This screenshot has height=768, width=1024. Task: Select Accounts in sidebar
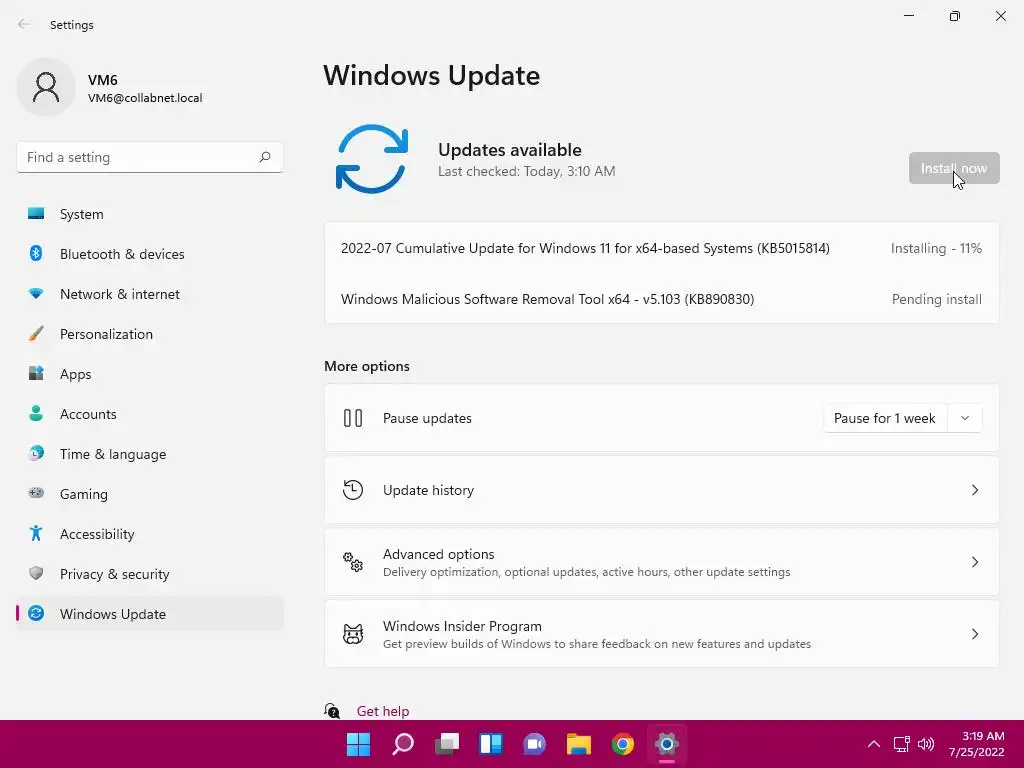150,414
